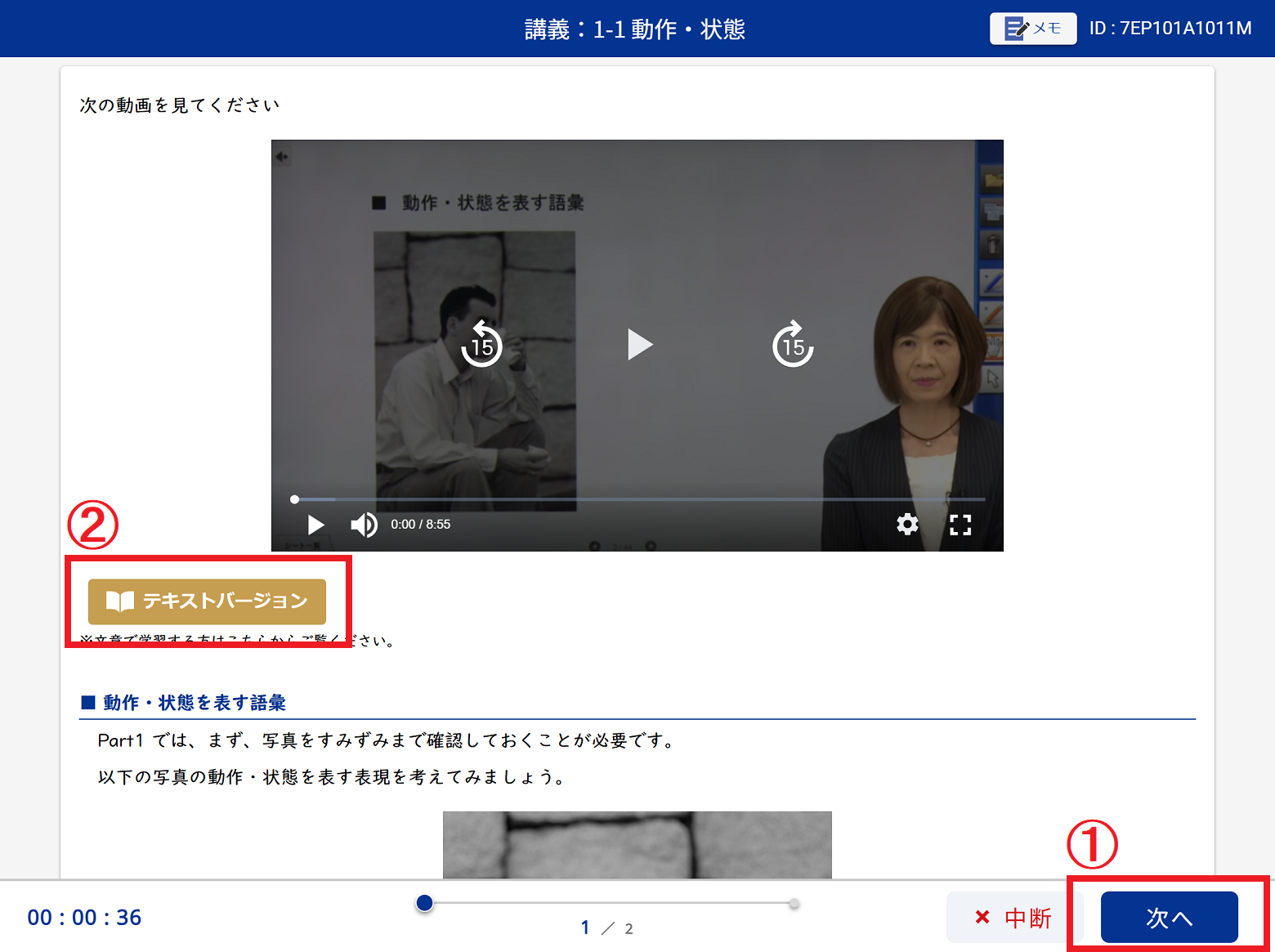The width and height of the screenshot is (1275, 952).
Task: Select the first page progress dot
Action: pyautogui.click(x=424, y=903)
